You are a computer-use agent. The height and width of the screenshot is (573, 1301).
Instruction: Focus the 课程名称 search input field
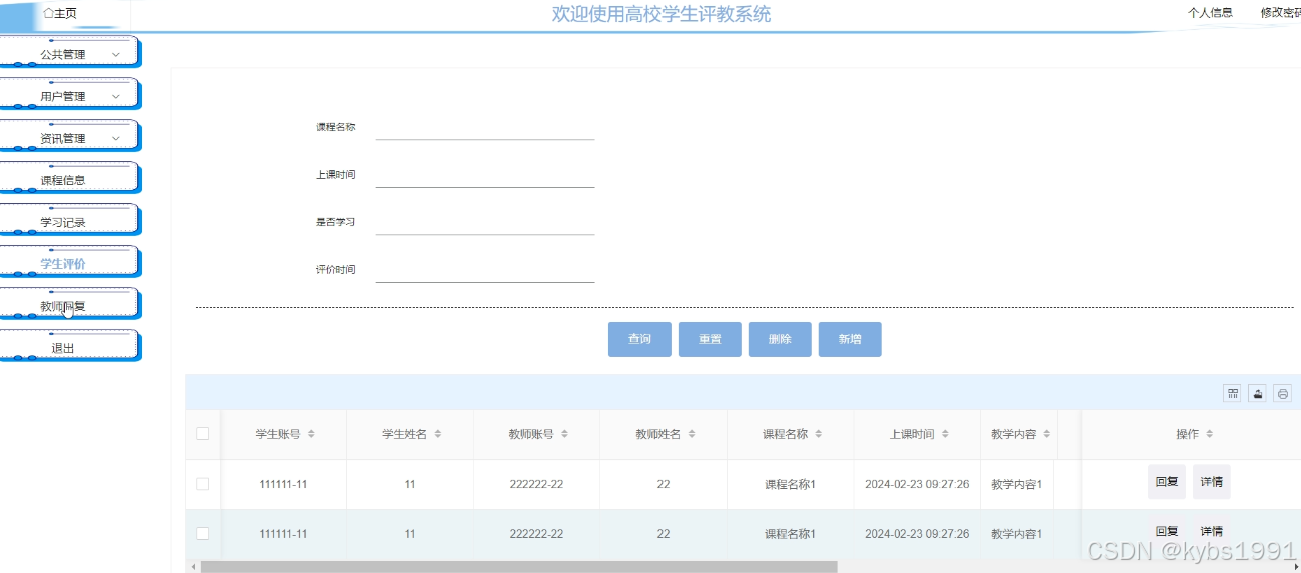point(485,128)
